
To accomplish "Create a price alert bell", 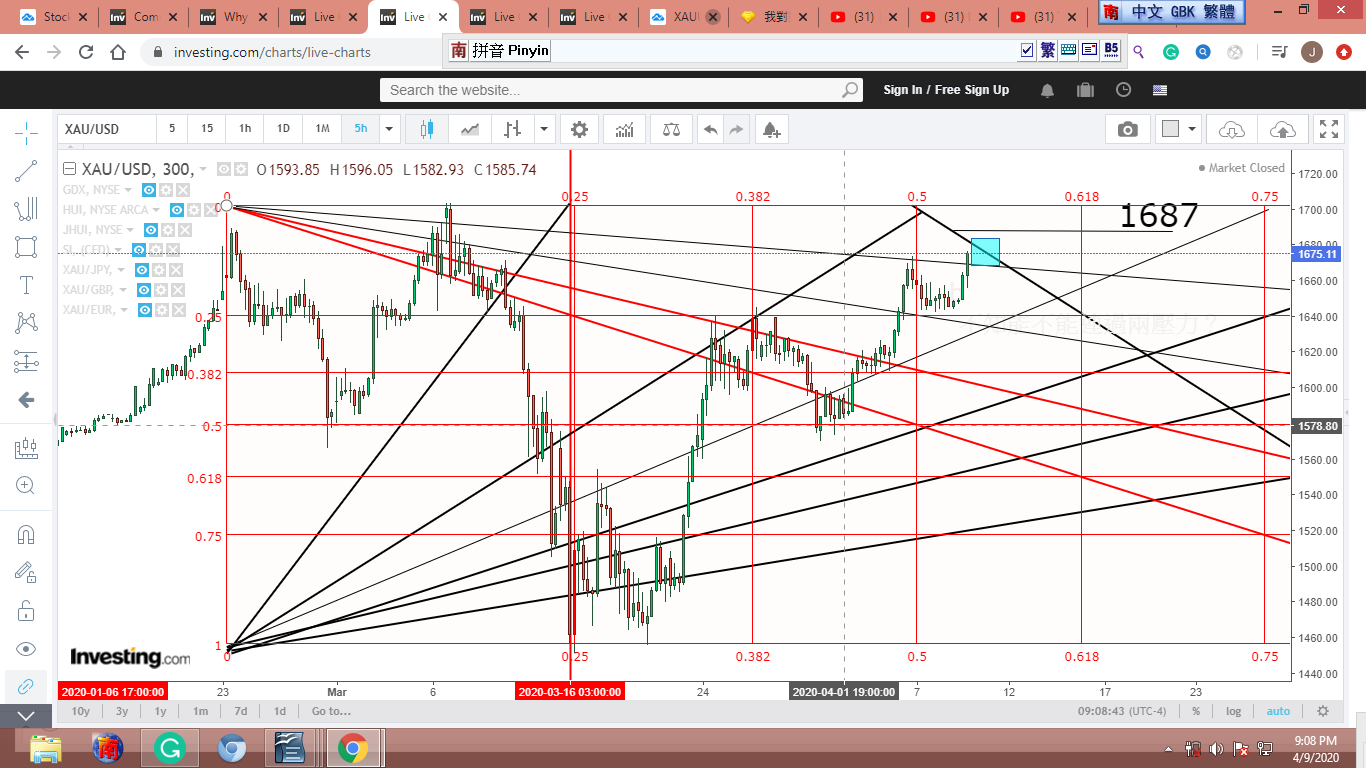I will coord(770,129).
